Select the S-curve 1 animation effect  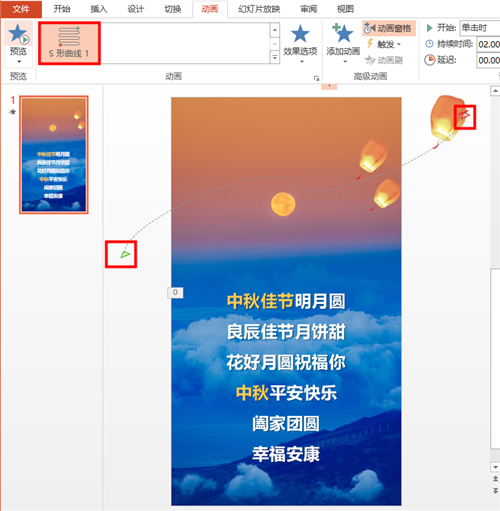(x=69, y=43)
